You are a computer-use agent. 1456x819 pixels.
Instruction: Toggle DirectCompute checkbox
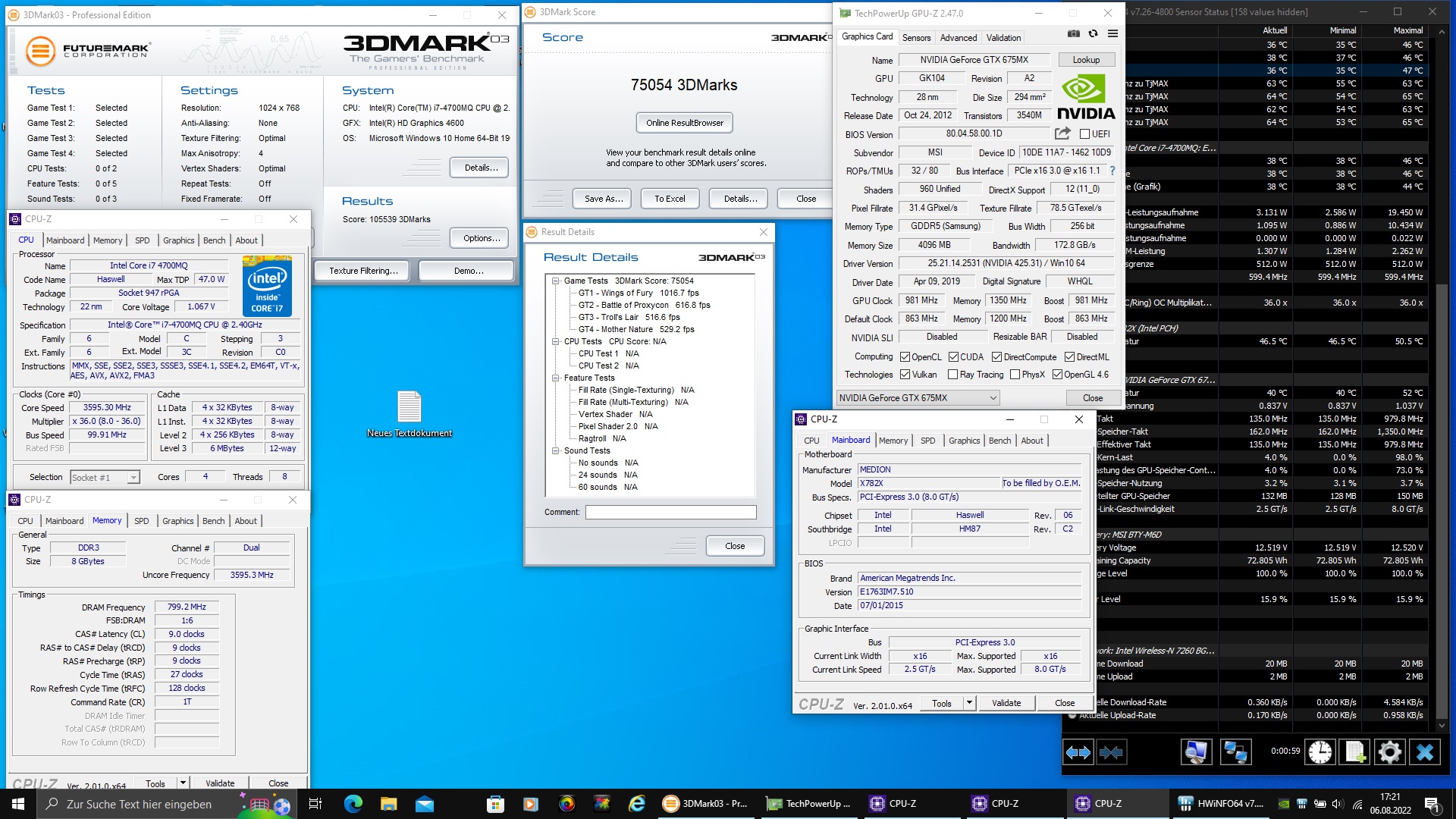pyautogui.click(x=996, y=357)
